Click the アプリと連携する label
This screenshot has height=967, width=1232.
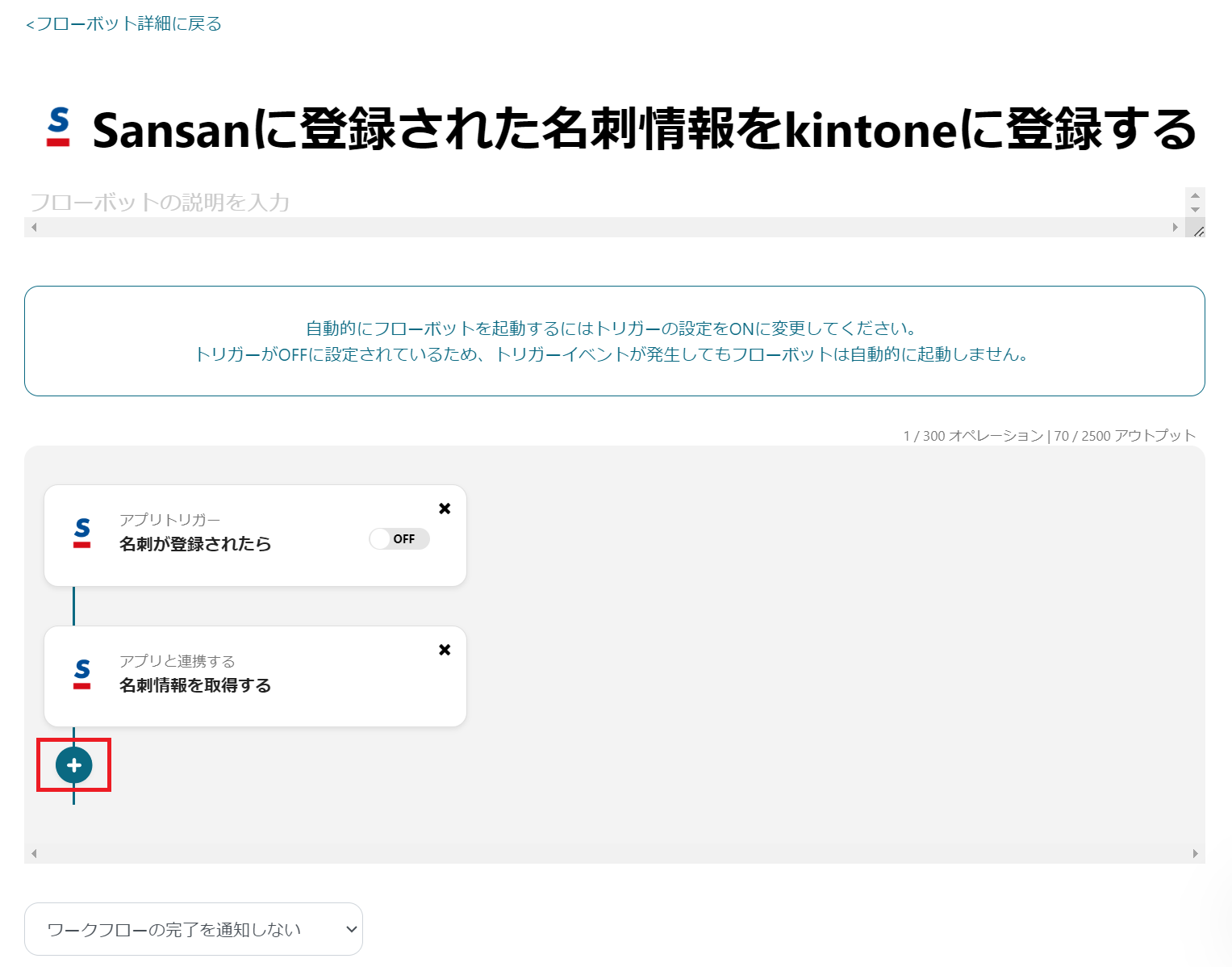pyautogui.click(x=177, y=661)
